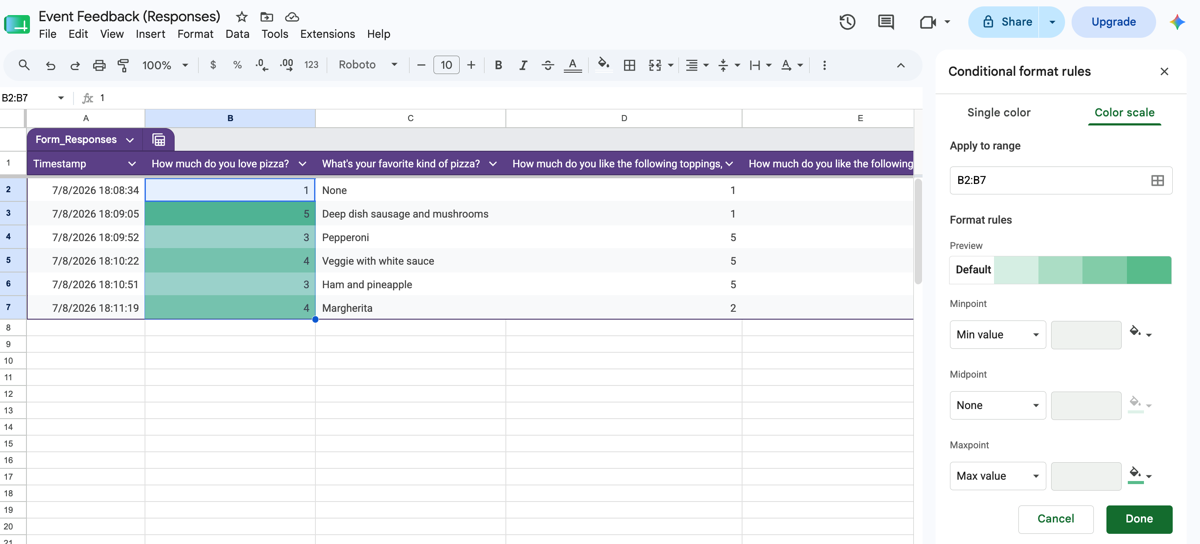Move document using folder icon
This screenshot has height=544, width=1200.
pyautogui.click(x=267, y=17)
